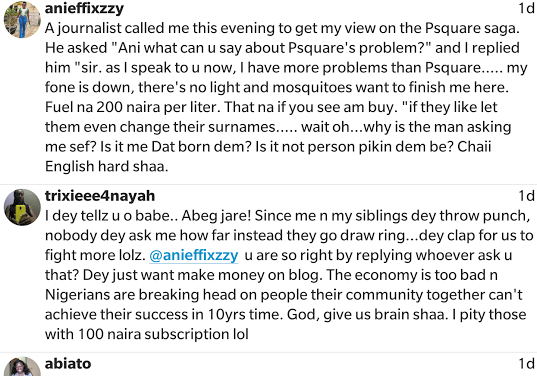Click the 'I dey tellz u o babe' line
This screenshot has height=376, width=537.
pyautogui.click(x=288, y=216)
